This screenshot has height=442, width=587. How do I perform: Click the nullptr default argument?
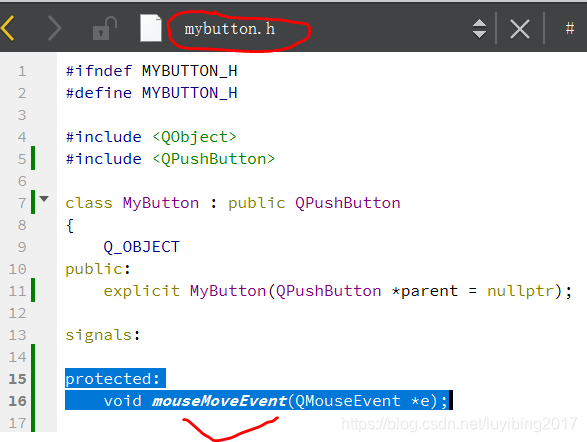pyautogui.click(x=520, y=291)
